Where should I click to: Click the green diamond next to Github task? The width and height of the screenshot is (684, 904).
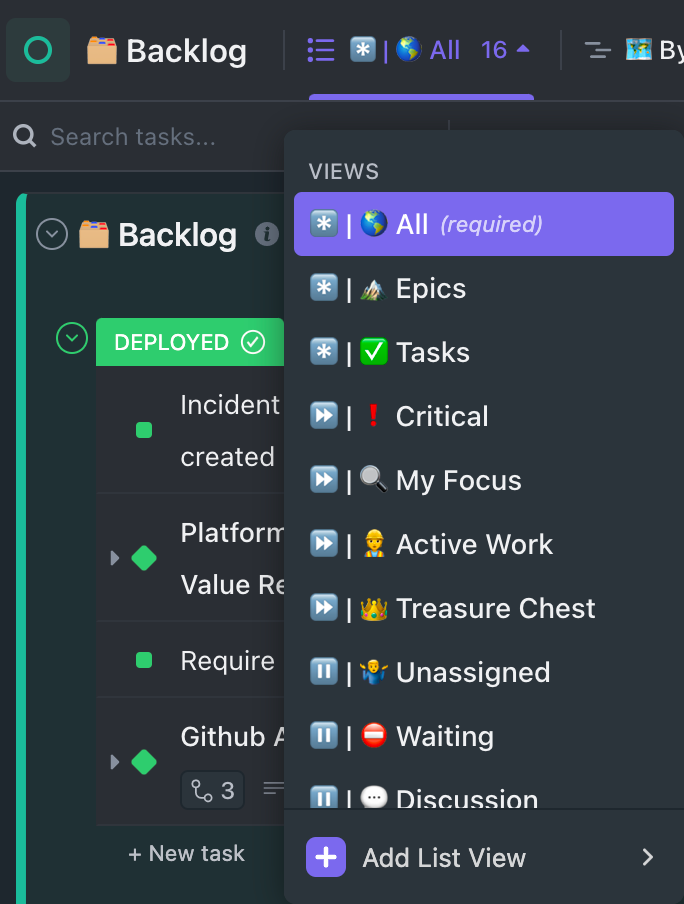[x=144, y=762]
